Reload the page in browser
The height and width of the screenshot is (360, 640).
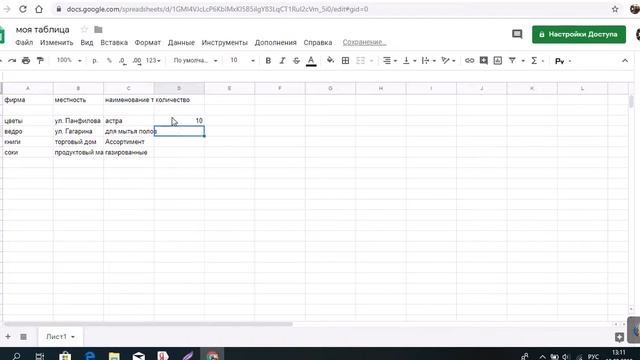(x=23, y=9)
